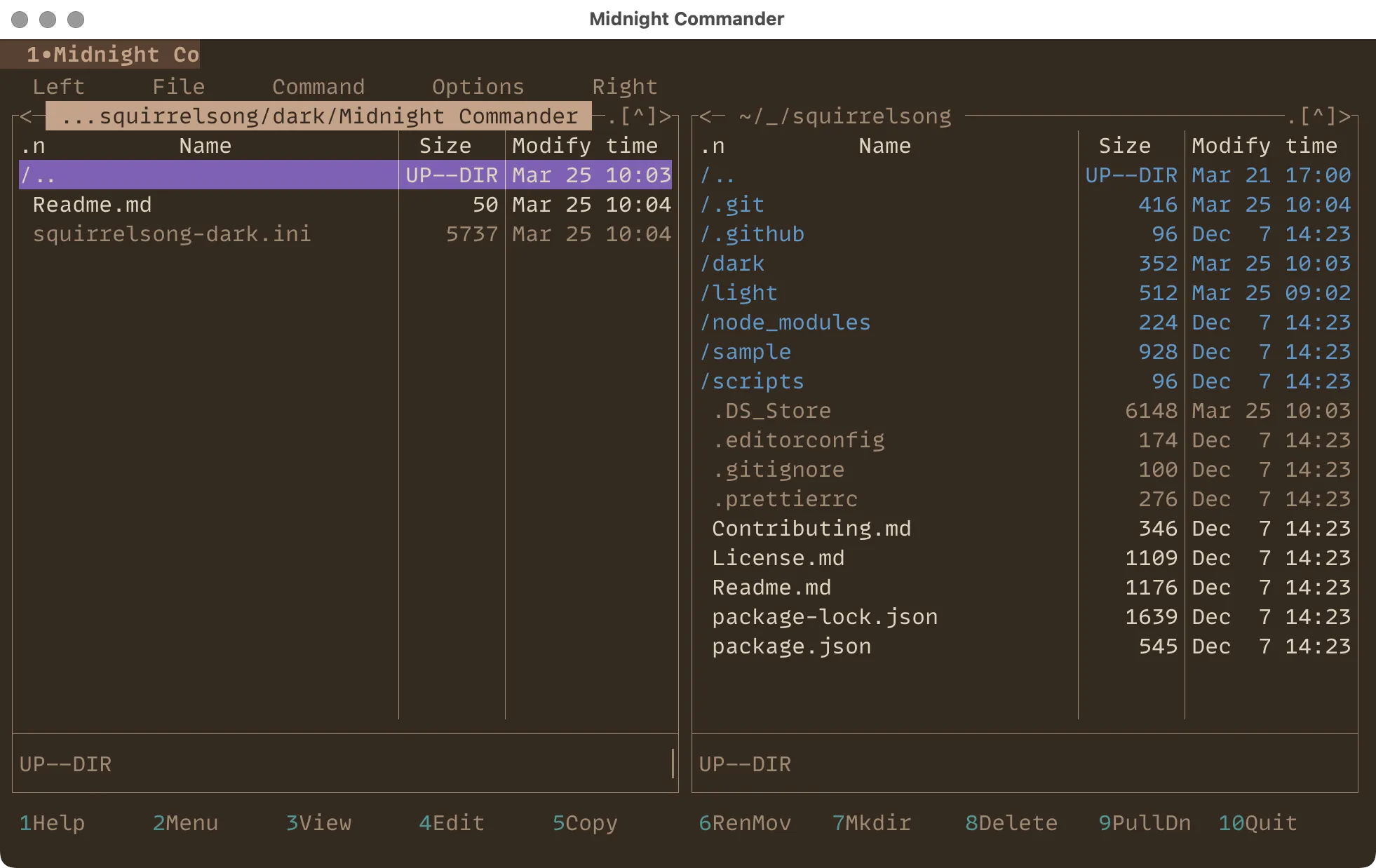
Task: Open the /.git directory in right panel
Action: (732, 204)
